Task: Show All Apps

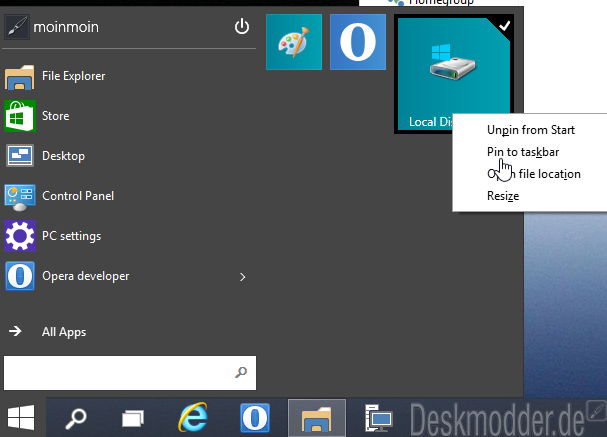Action: pyautogui.click(x=130, y=331)
